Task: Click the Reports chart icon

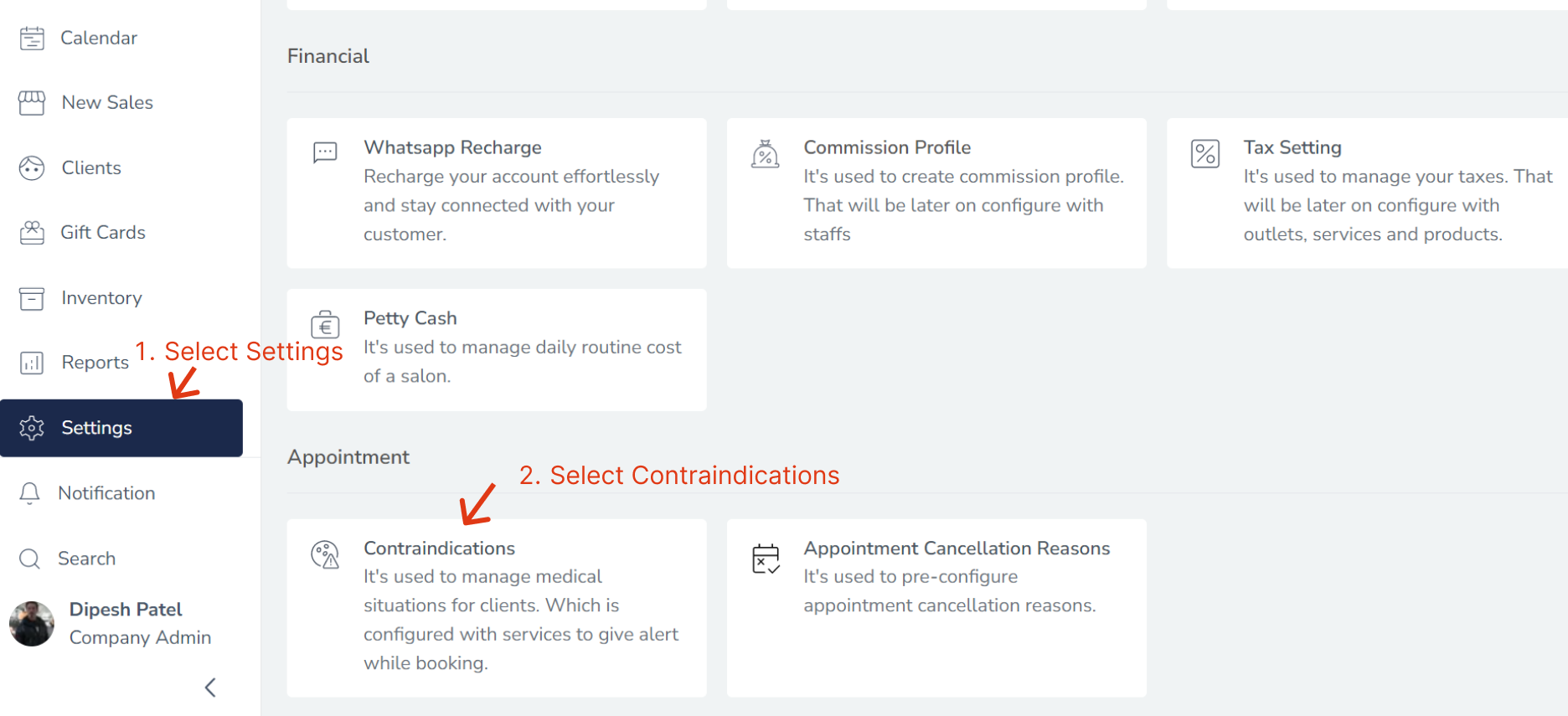Action: click(x=32, y=363)
